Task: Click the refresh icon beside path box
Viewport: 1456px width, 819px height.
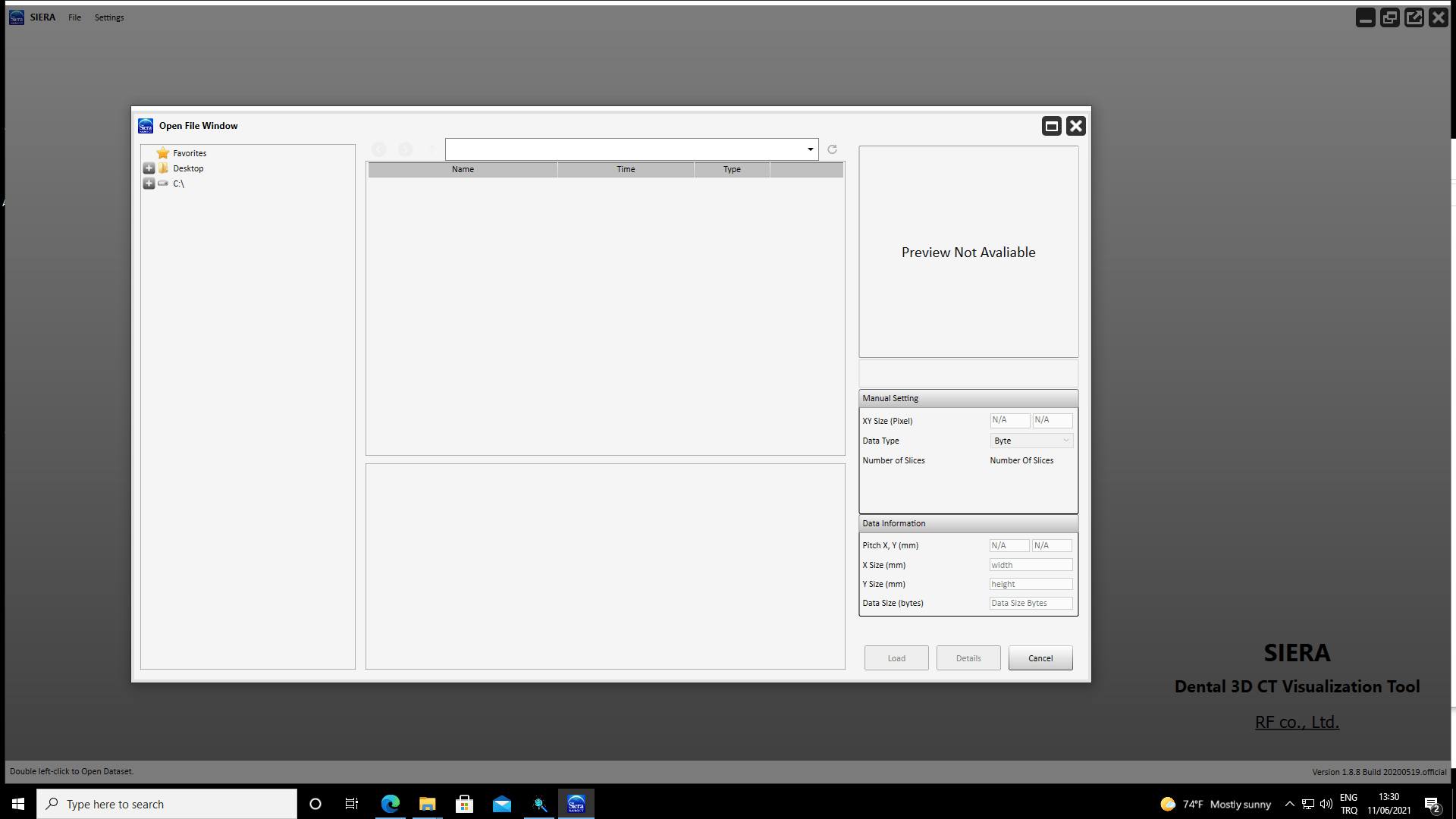Action: (x=832, y=149)
